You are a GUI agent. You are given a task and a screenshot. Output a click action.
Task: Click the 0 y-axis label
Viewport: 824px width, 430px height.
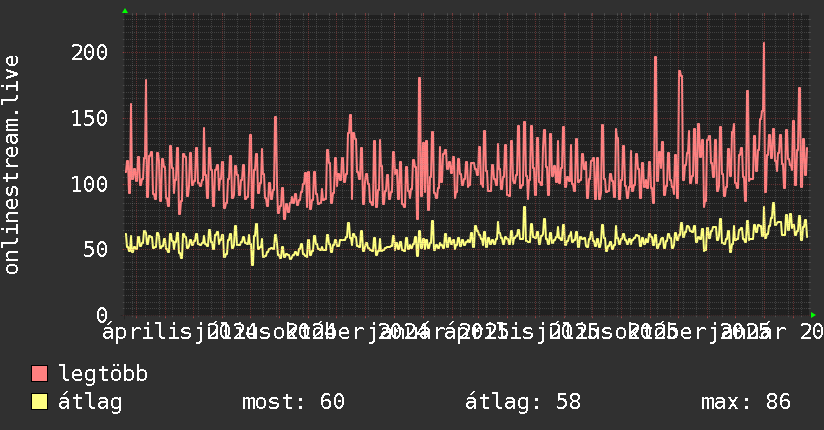coord(102,315)
